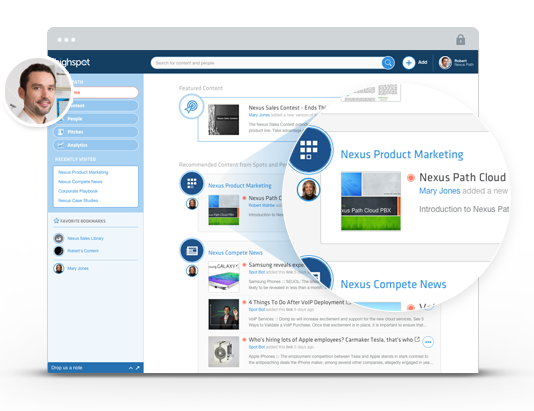Focus the Search for content and people field

tap(266, 63)
